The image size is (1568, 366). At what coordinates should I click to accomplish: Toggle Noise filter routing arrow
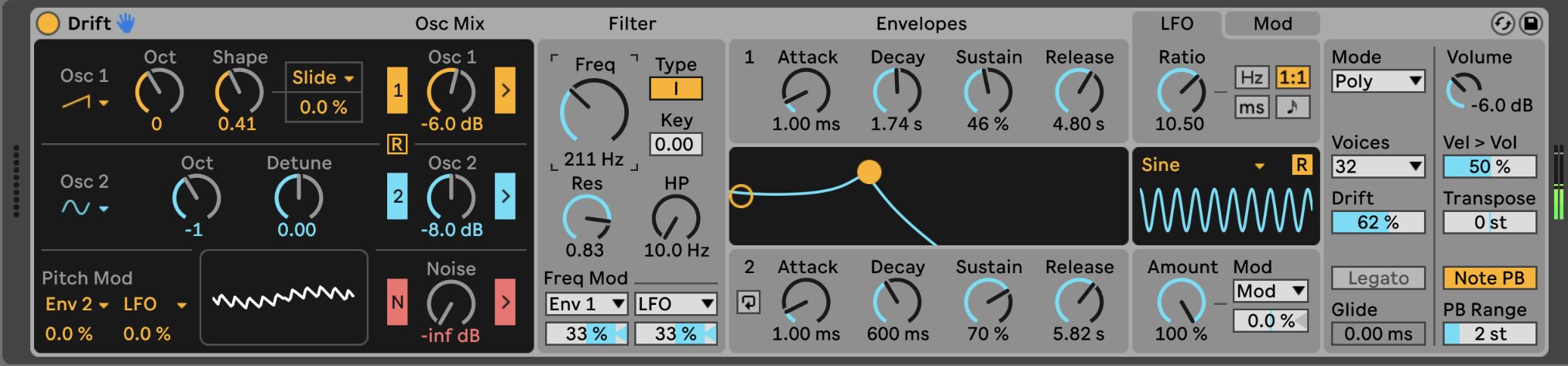click(x=505, y=302)
